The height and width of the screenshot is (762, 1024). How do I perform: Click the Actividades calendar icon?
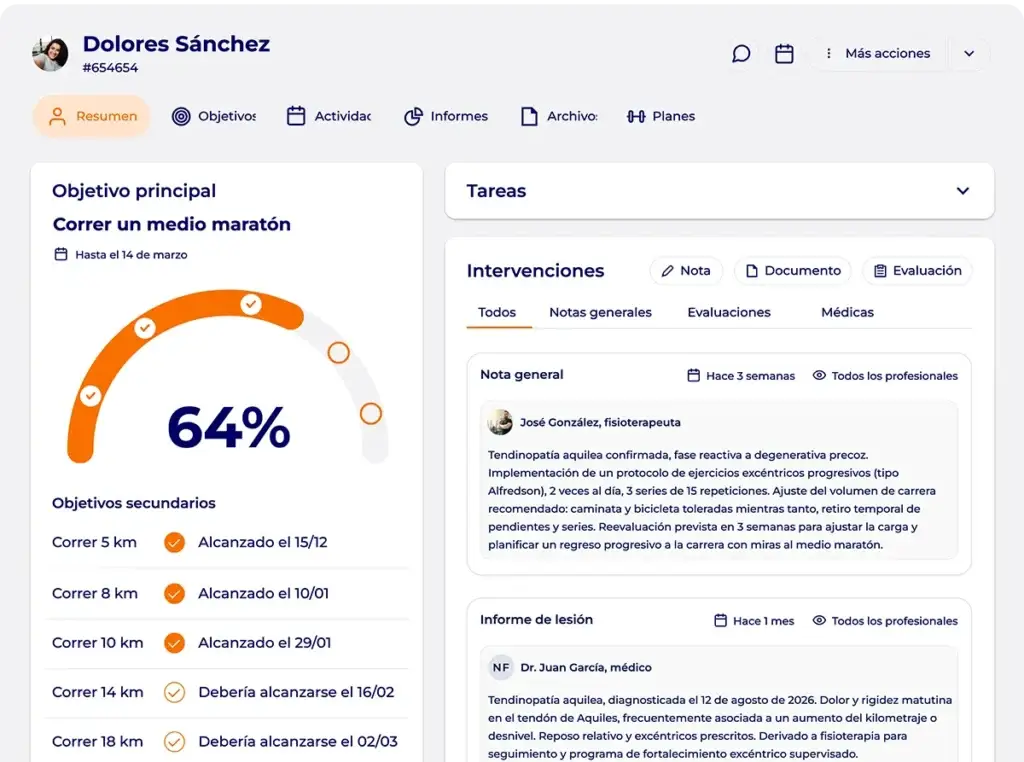[x=296, y=116]
